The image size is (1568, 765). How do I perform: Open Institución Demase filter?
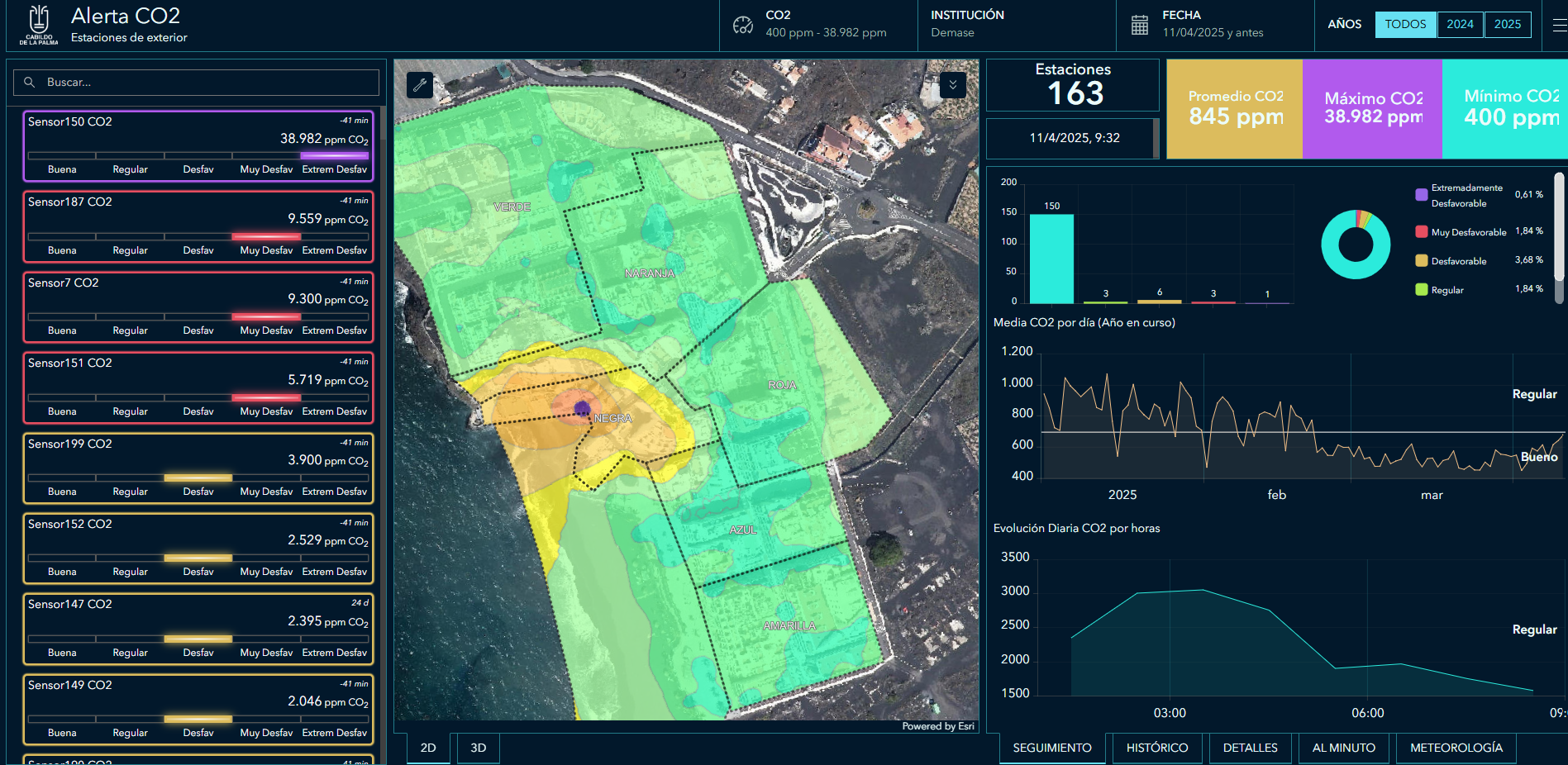click(x=1017, y=25)
